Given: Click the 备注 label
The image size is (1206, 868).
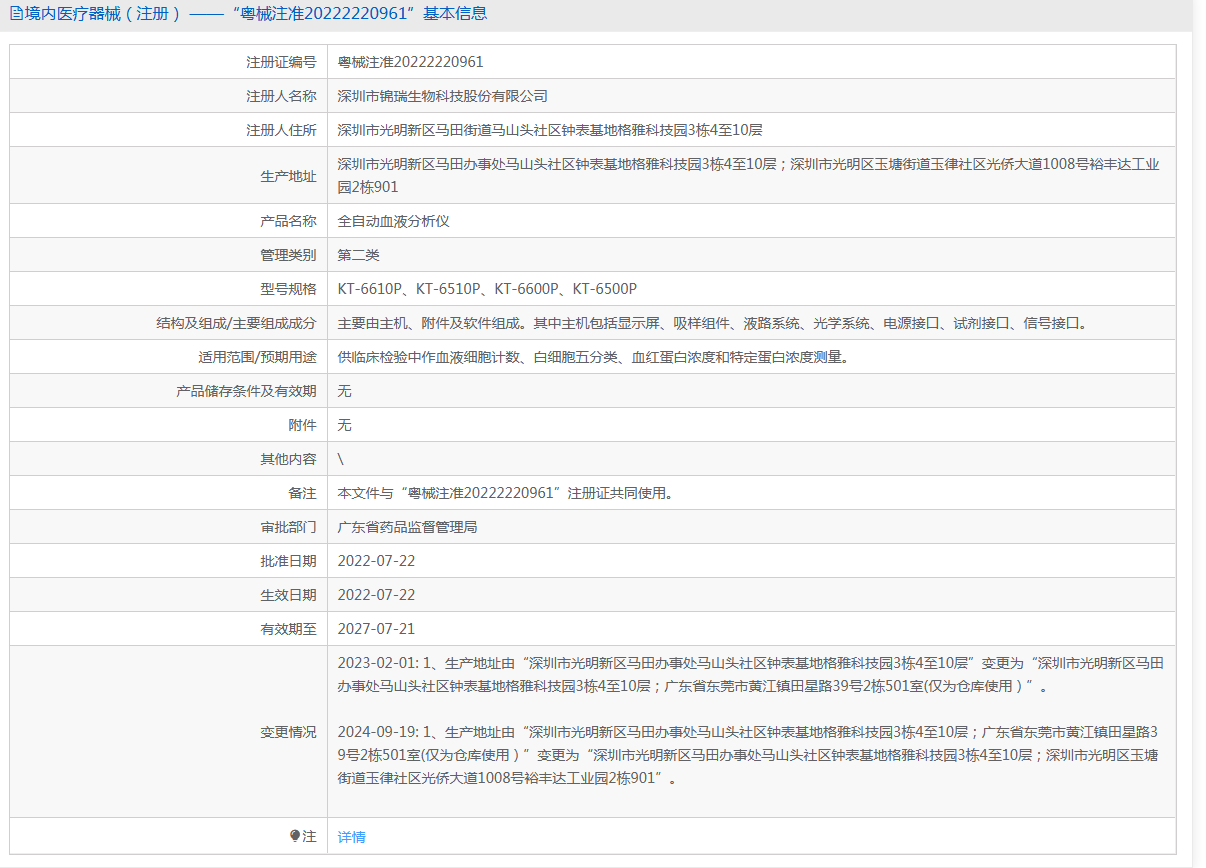Looking at the screenshot, I should (303, 493).
